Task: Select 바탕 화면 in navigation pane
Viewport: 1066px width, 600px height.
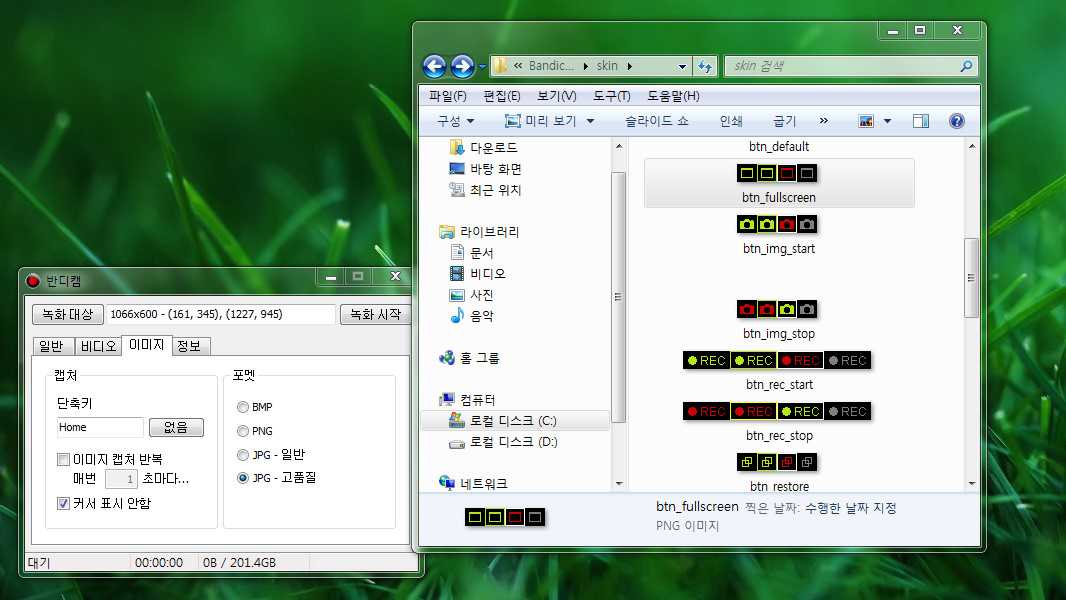Action: coord(485,169)
